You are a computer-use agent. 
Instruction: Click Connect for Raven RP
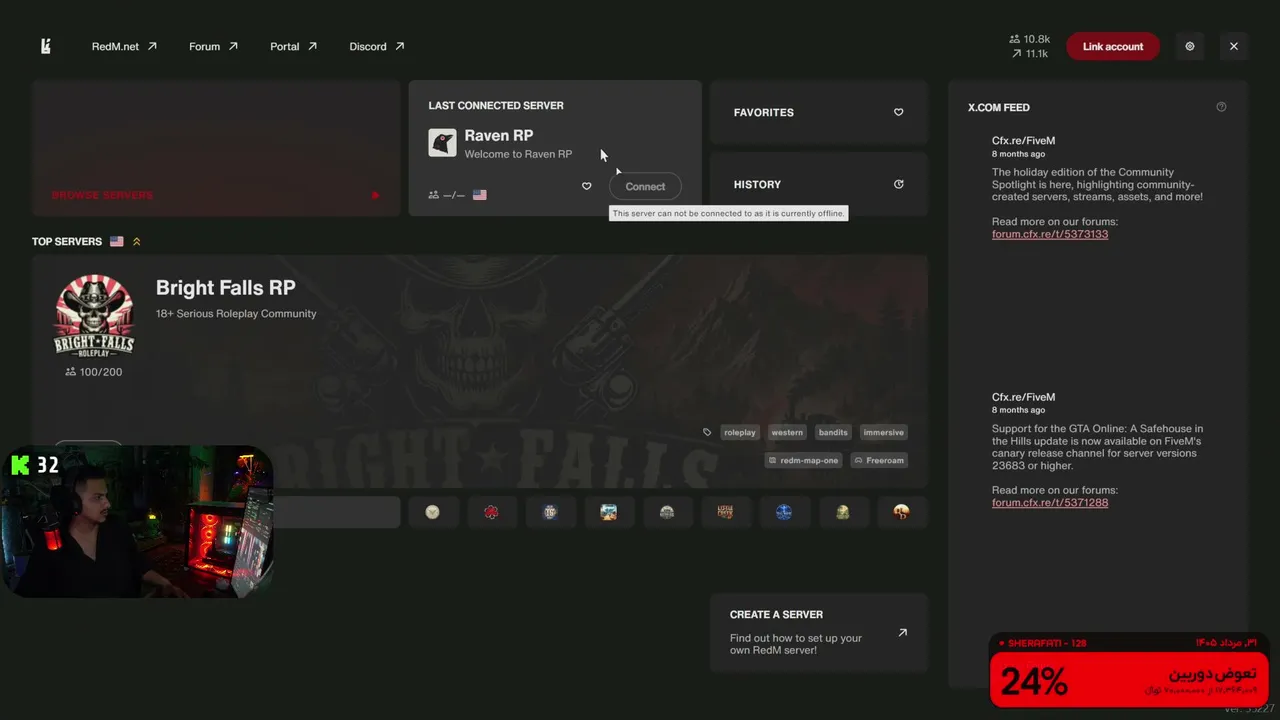[x=645, y=186]
